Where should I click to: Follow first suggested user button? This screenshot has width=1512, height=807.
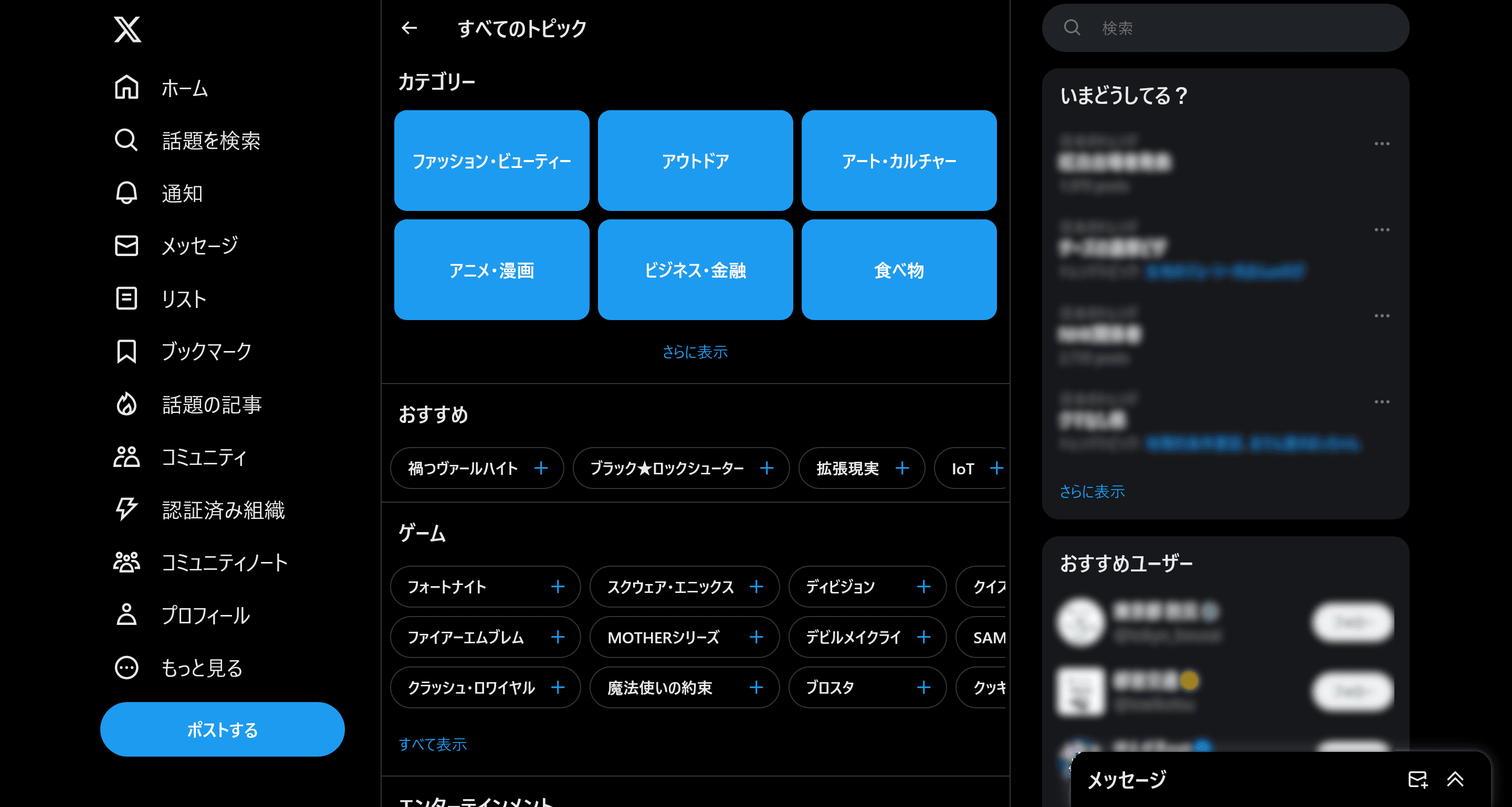click(1353, 622)
